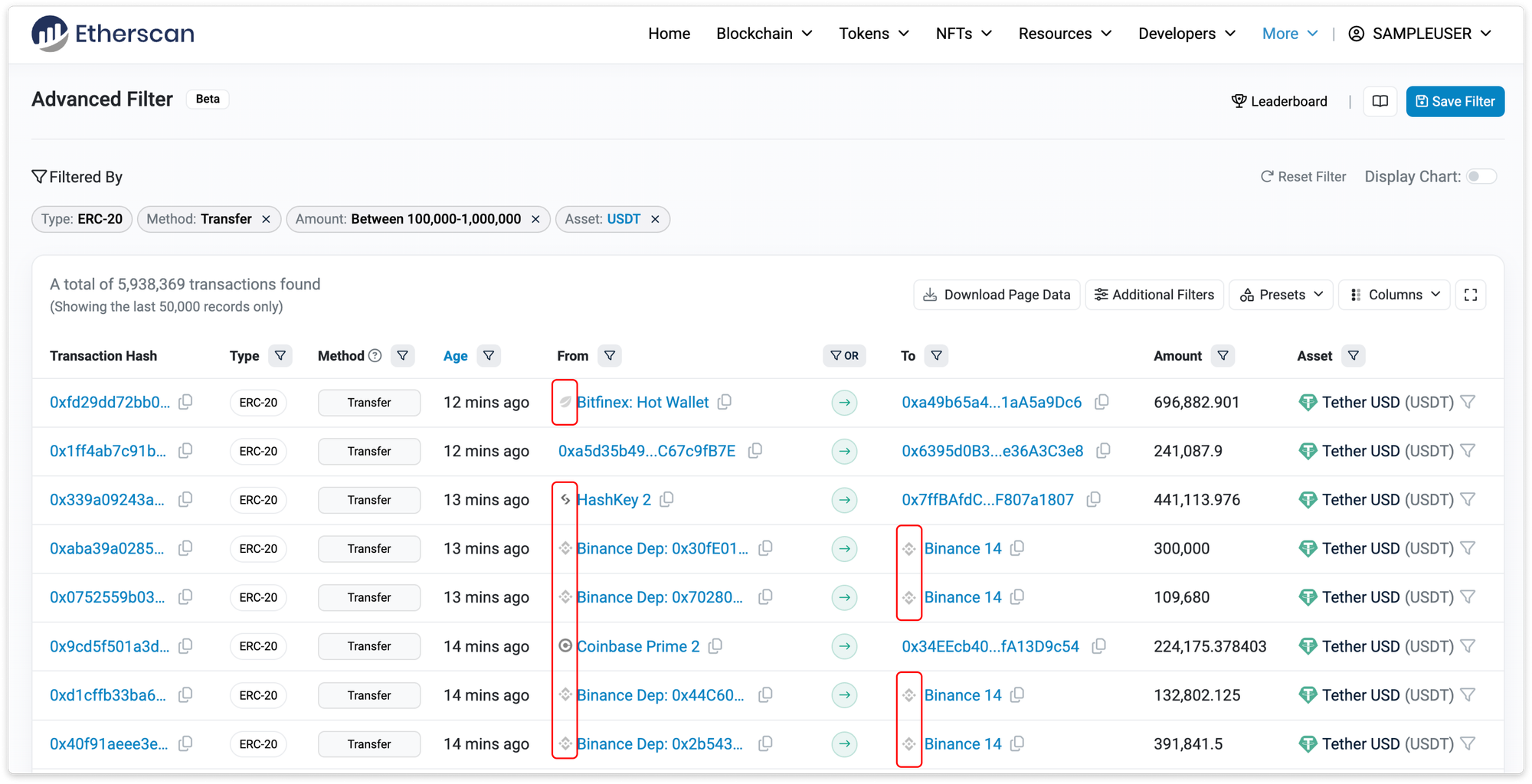Click the Save Filter button
Viewport: 1532px width, 784px height.
tap(1455, 101)
